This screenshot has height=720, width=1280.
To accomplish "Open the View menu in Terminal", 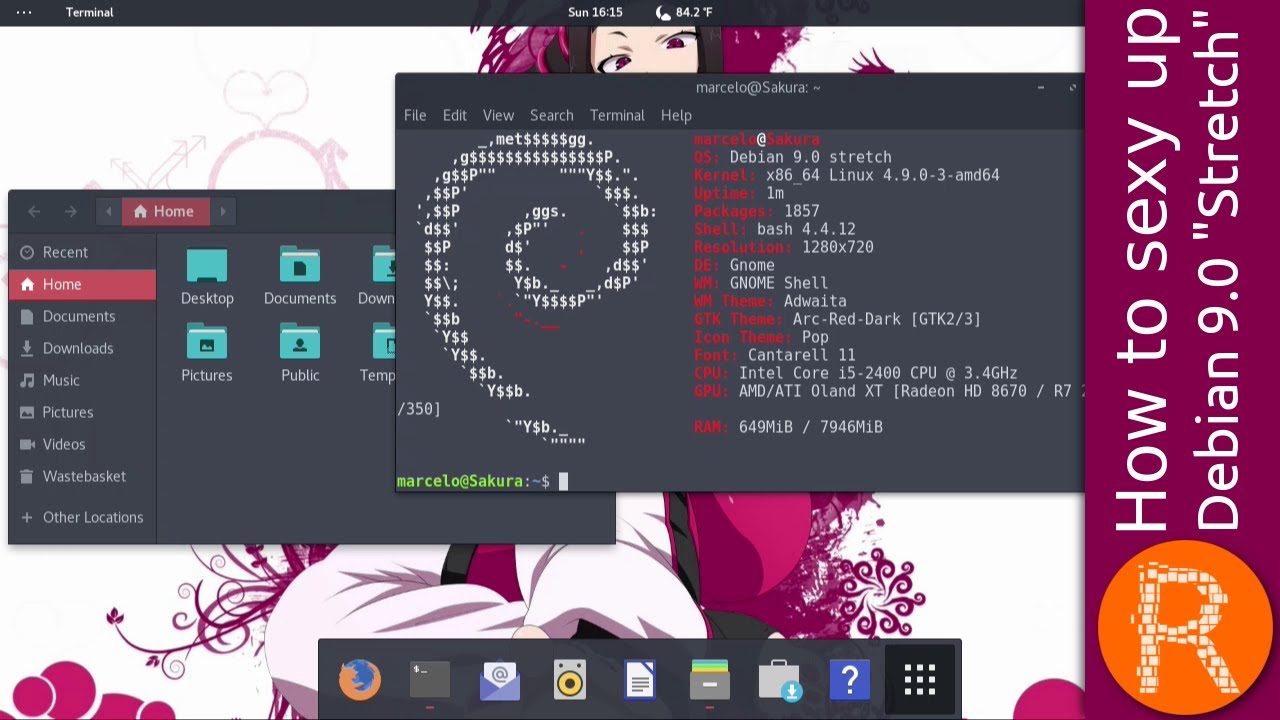I will point(498,115).
